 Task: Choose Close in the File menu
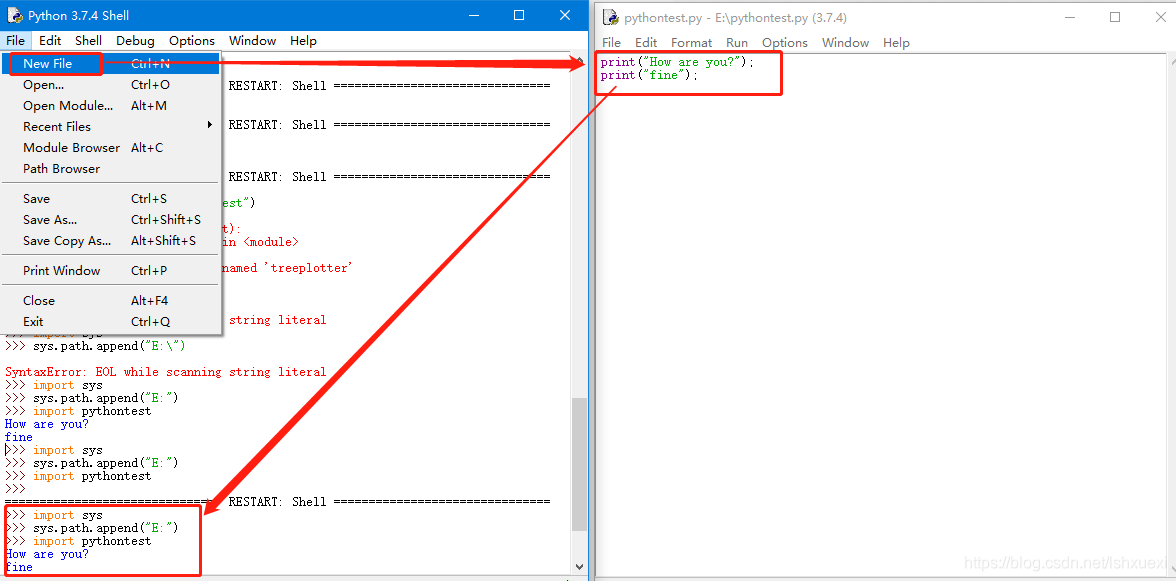click(112, 301)
